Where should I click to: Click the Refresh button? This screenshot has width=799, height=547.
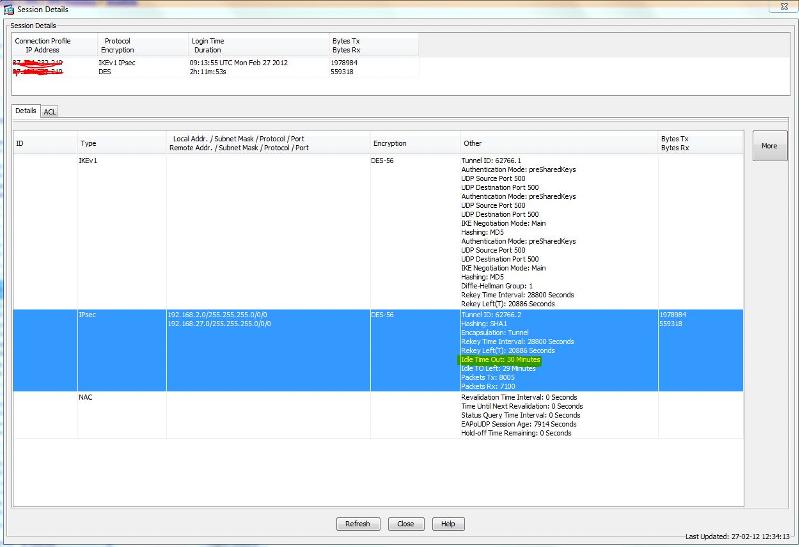tap(358, 524)
